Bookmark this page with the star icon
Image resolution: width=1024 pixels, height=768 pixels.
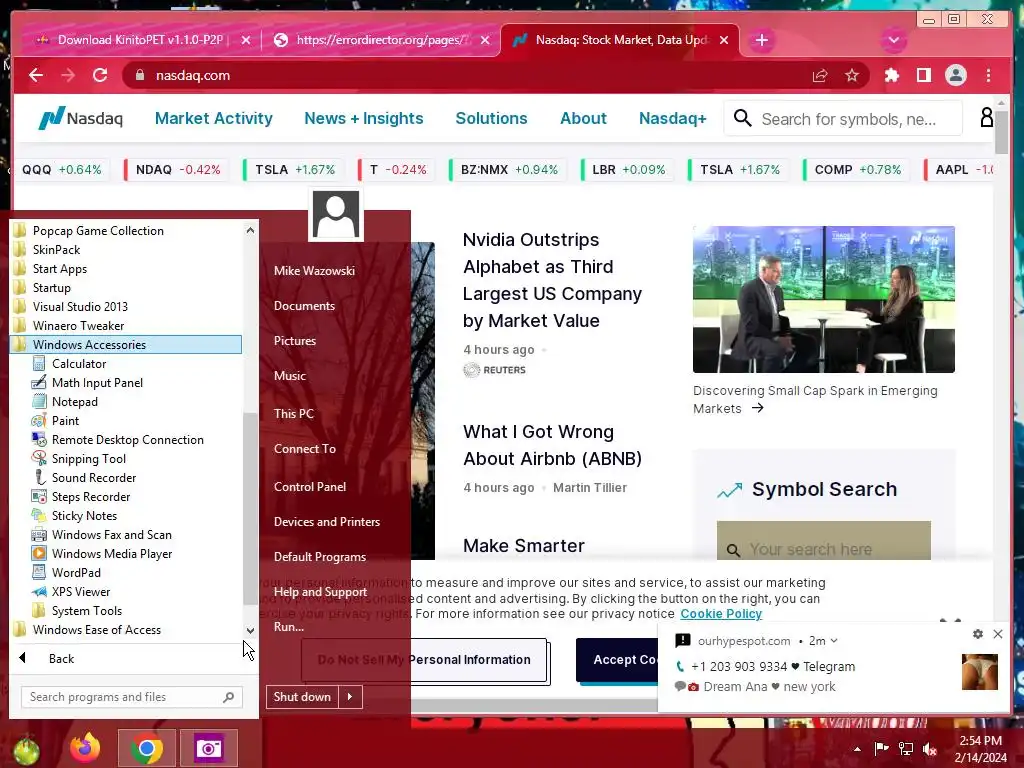(852, 76)
